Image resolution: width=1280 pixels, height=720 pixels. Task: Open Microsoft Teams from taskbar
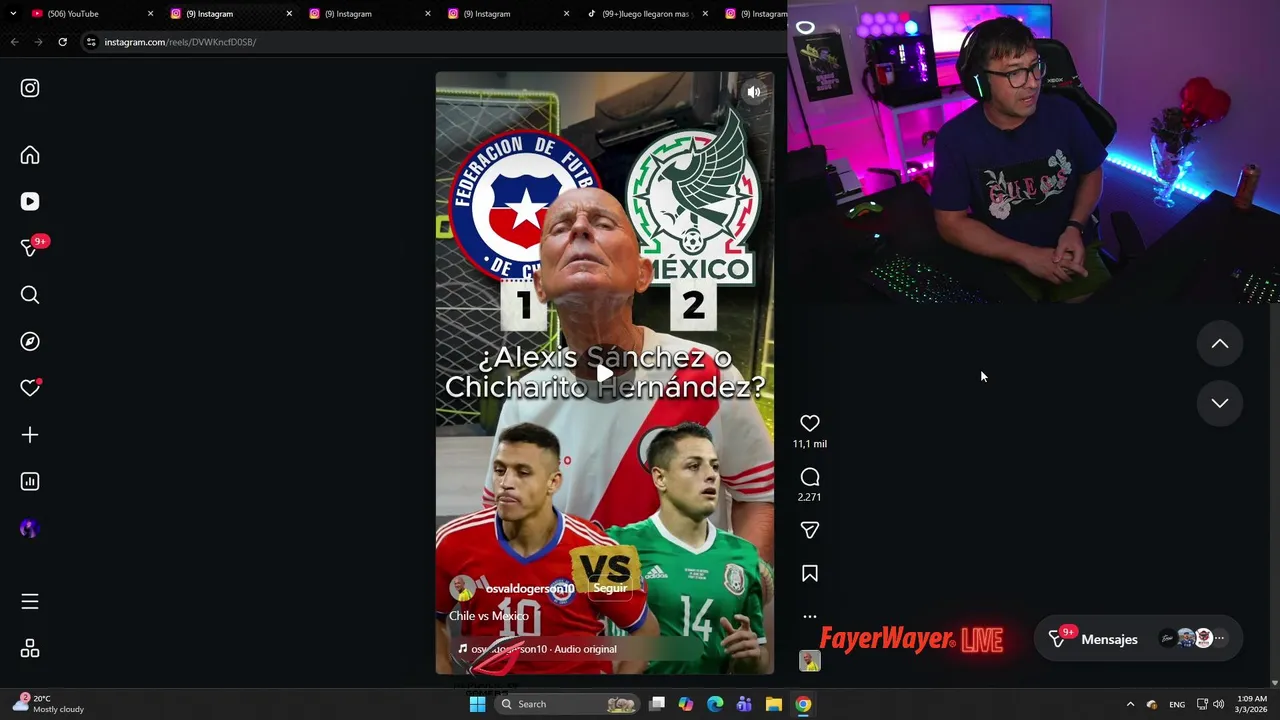[744, 704]
